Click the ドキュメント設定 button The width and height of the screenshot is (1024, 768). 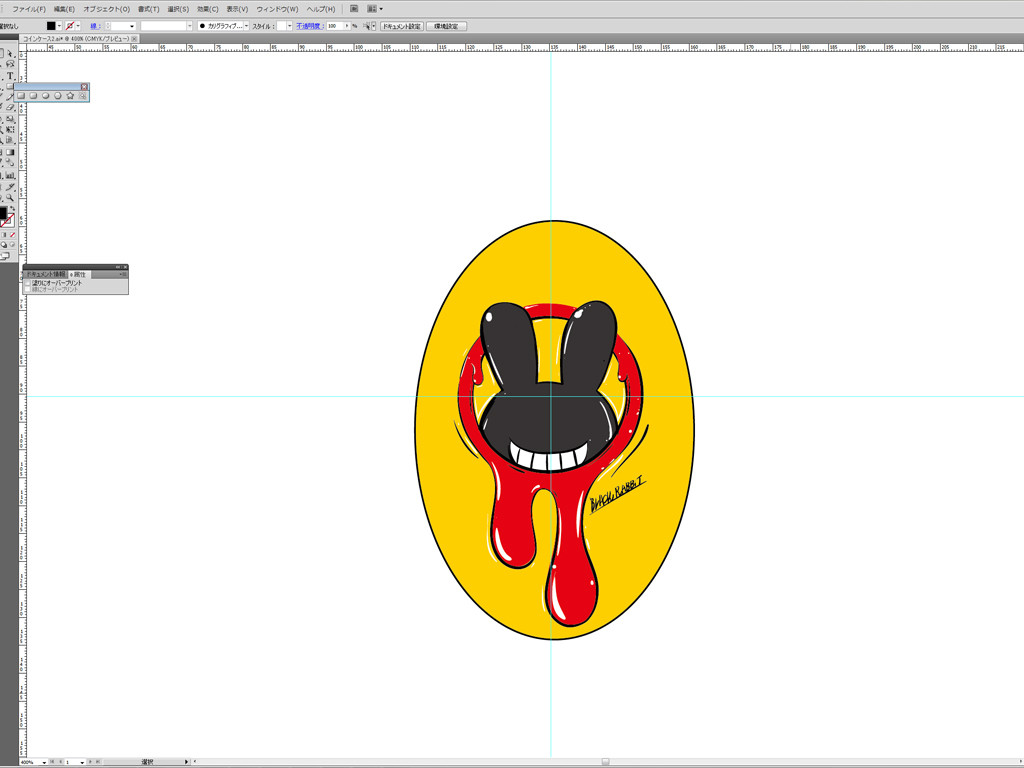[401, 26]
